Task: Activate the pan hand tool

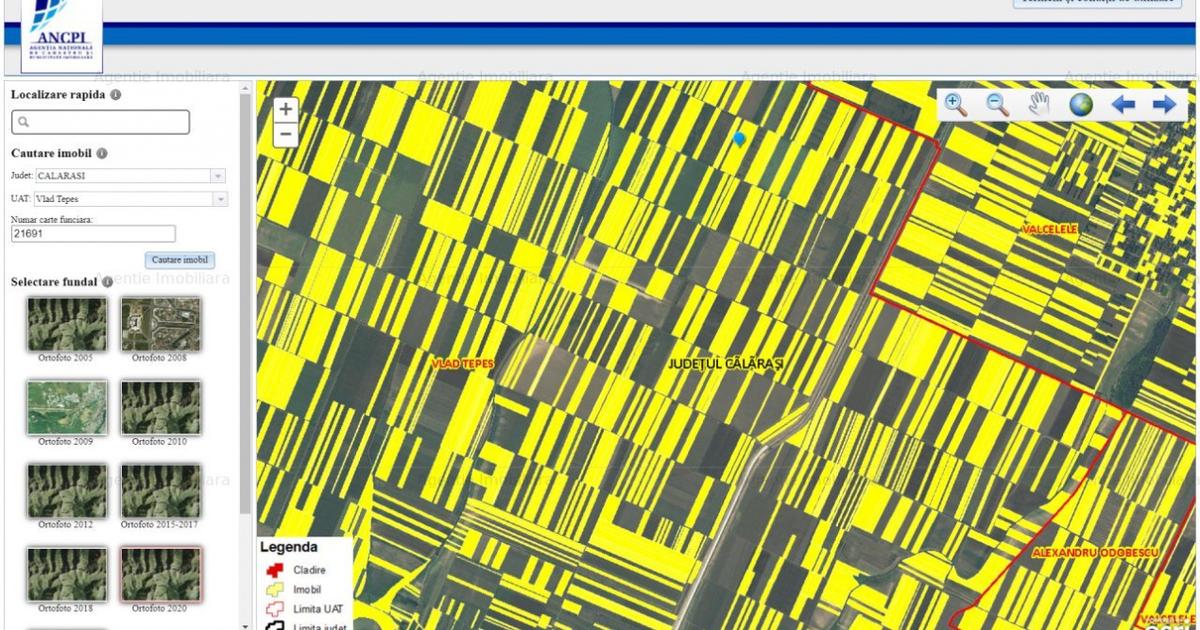Action: 1039,105
